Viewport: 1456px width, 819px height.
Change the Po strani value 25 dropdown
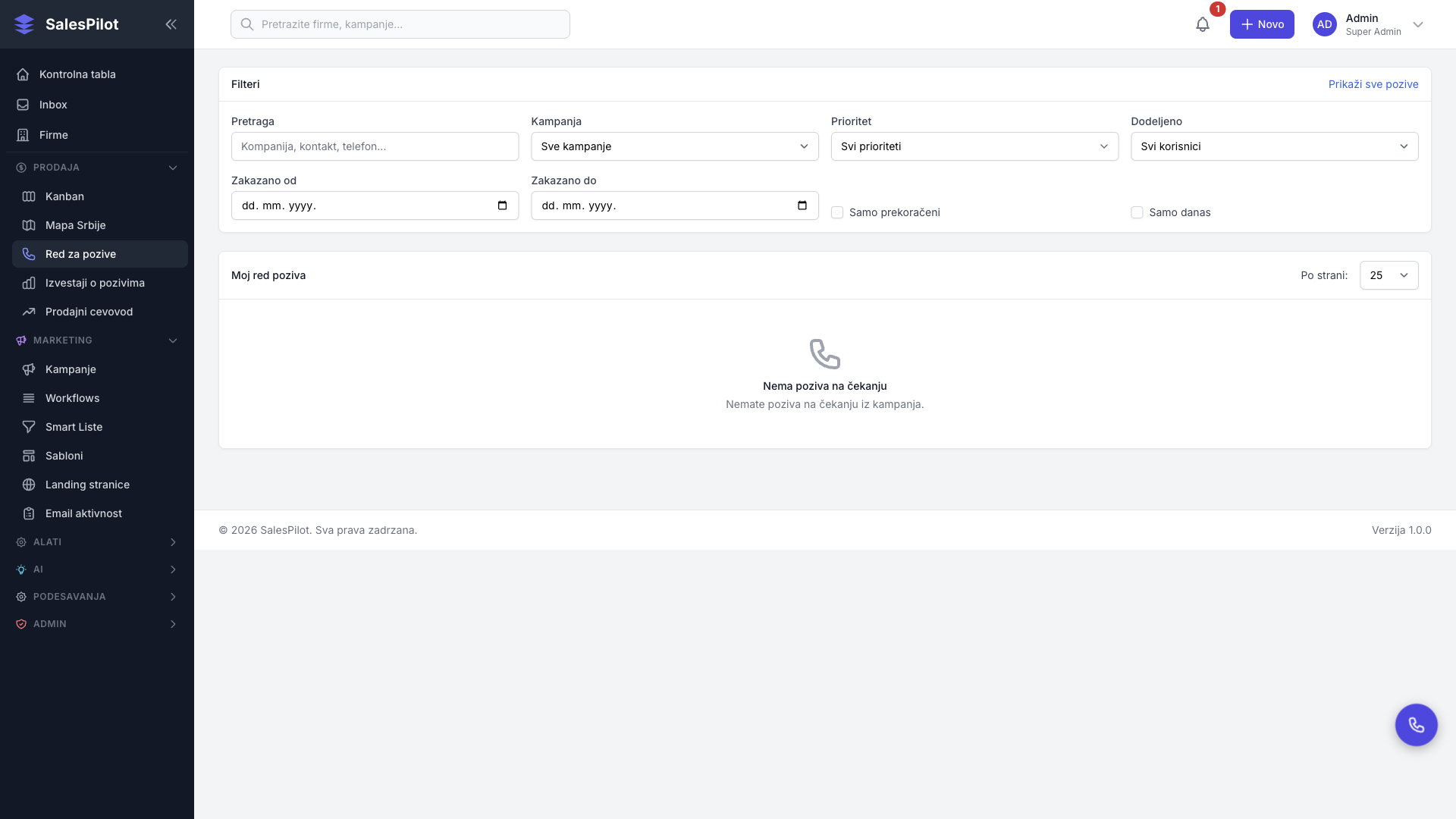[x=1389, y=275]
